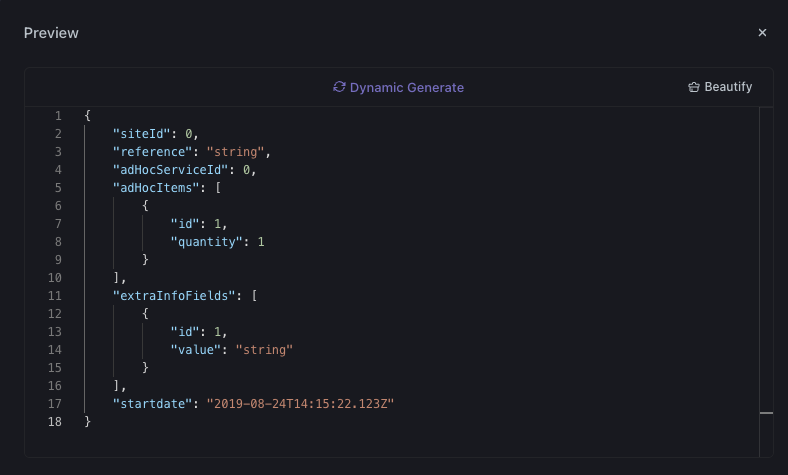This screenshot has width=788, height=475.
Task: Click the startdate timestamp value
Action: 301,404
